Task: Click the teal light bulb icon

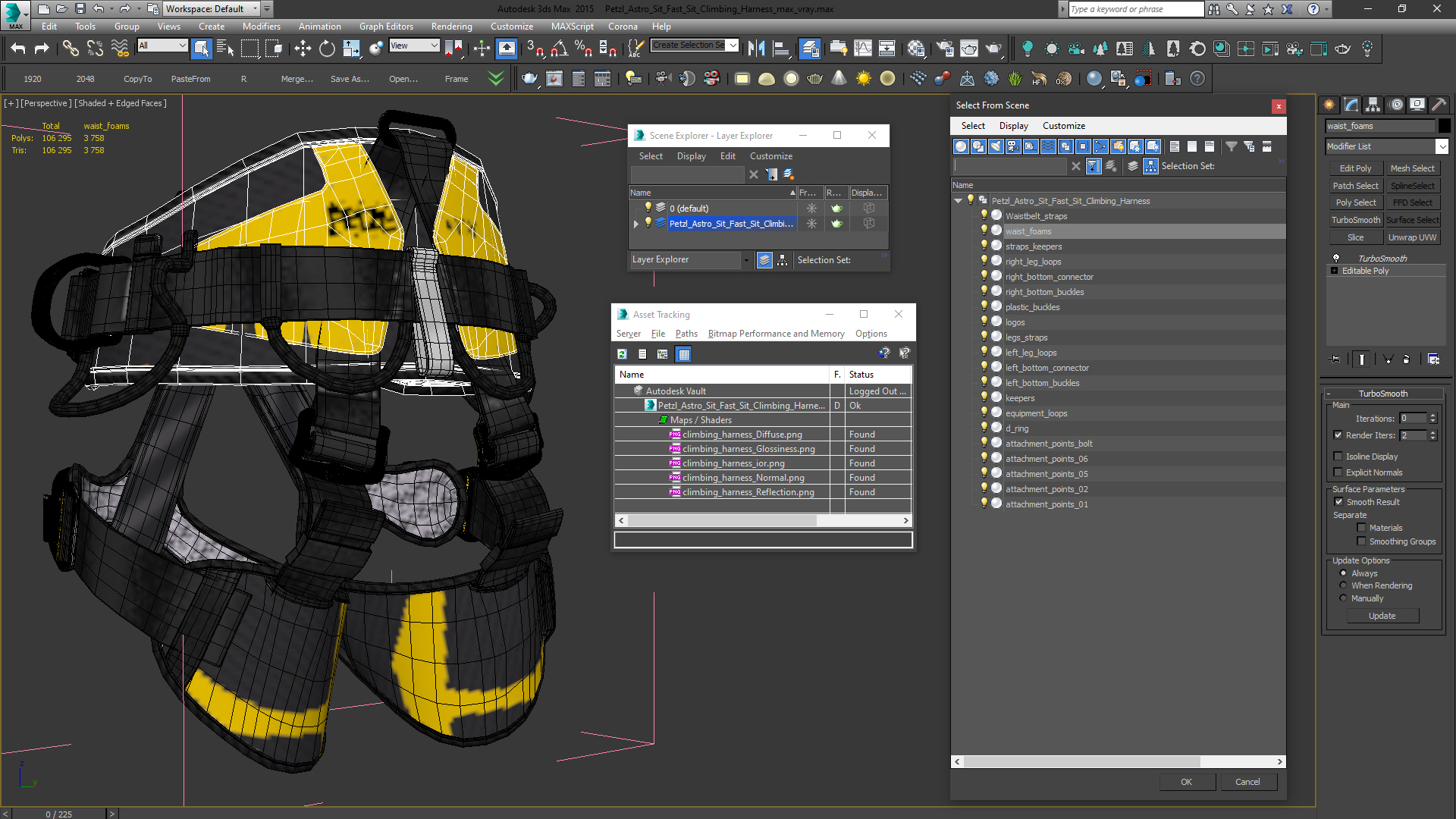Action: 1028,49
